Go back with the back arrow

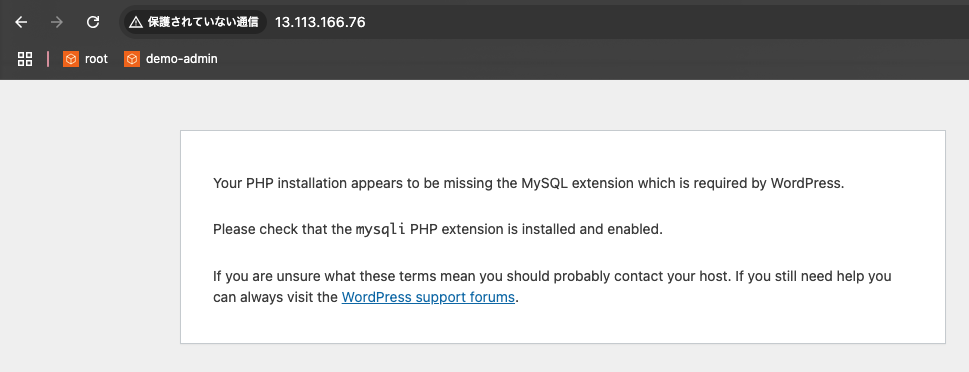click(21, 22)
